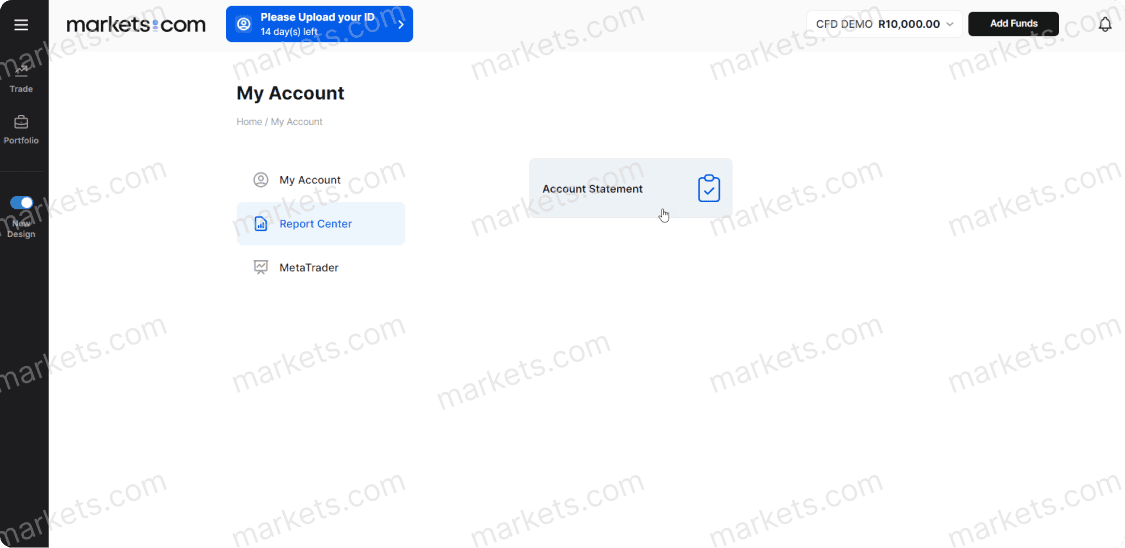Open the Portfolio briefcase icon
Viewport: 1125px width, 548px height.
[22, 122]
